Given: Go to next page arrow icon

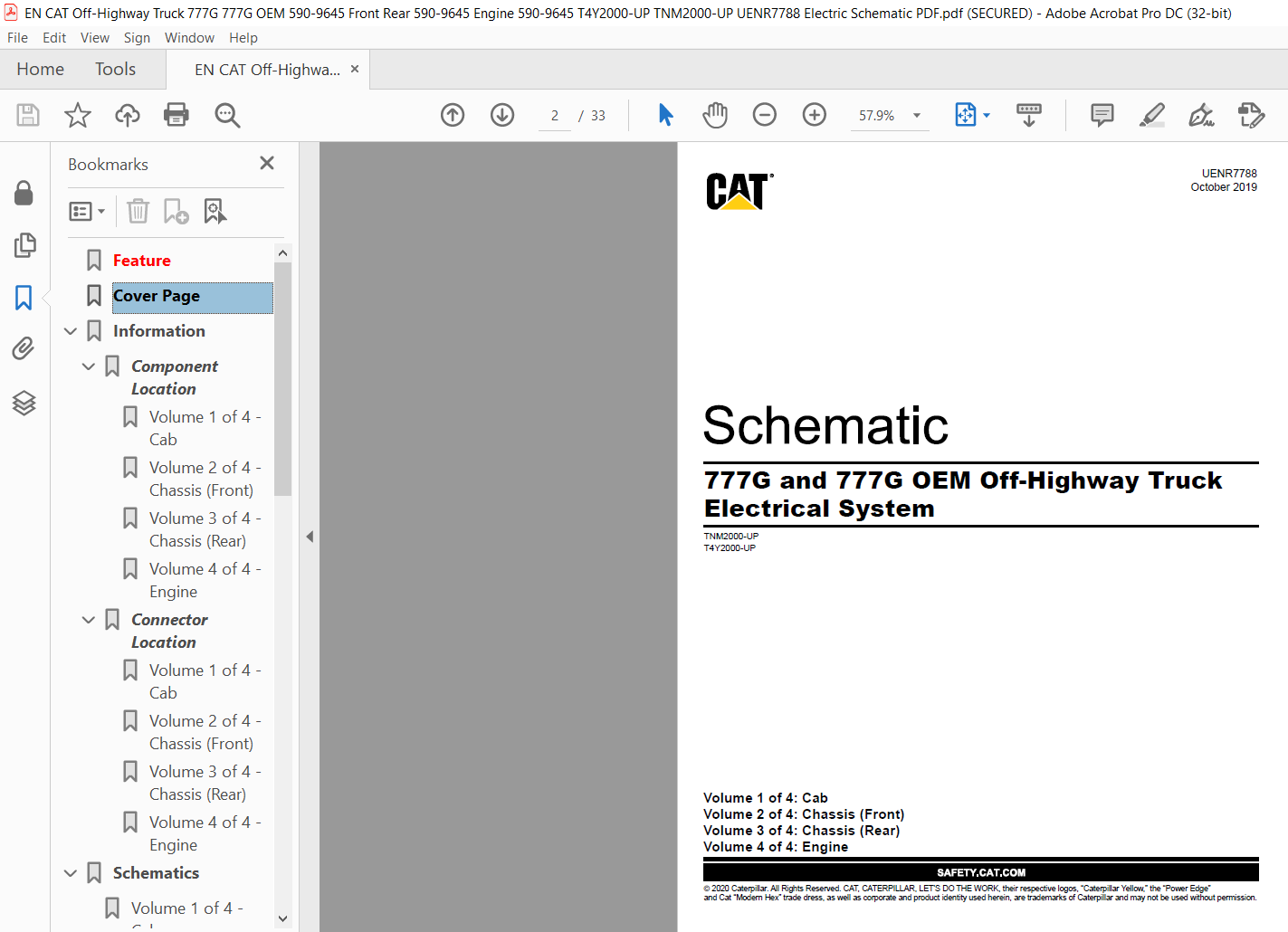Looking at the screenshot, I should [x=502, y=115].
